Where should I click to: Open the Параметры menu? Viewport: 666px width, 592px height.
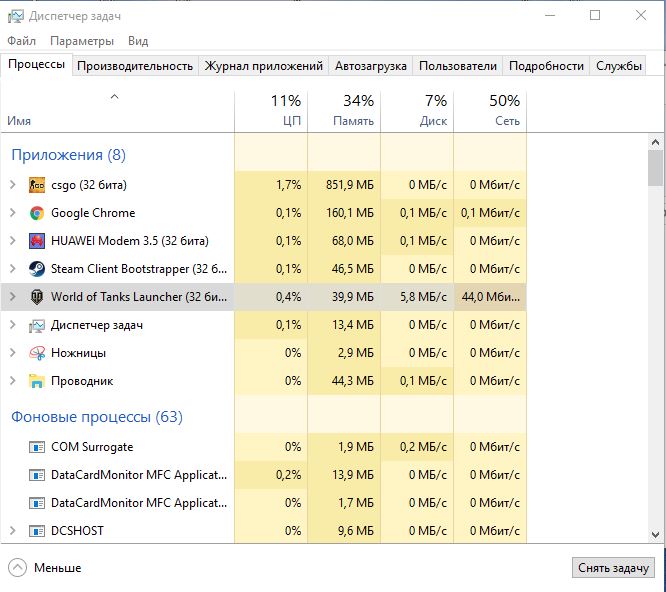point(82,41)
